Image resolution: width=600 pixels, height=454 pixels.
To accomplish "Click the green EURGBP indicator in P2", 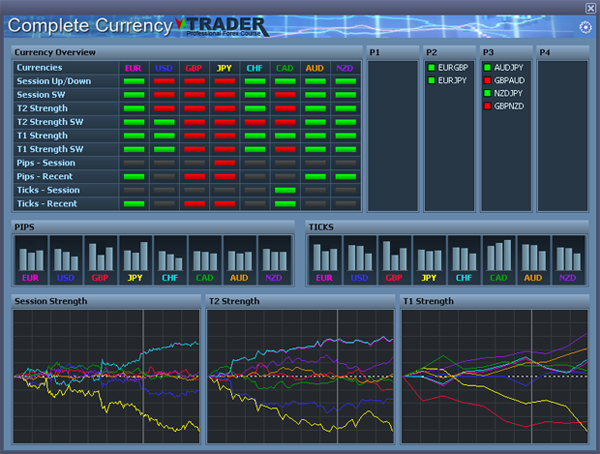I will point(432,68).
